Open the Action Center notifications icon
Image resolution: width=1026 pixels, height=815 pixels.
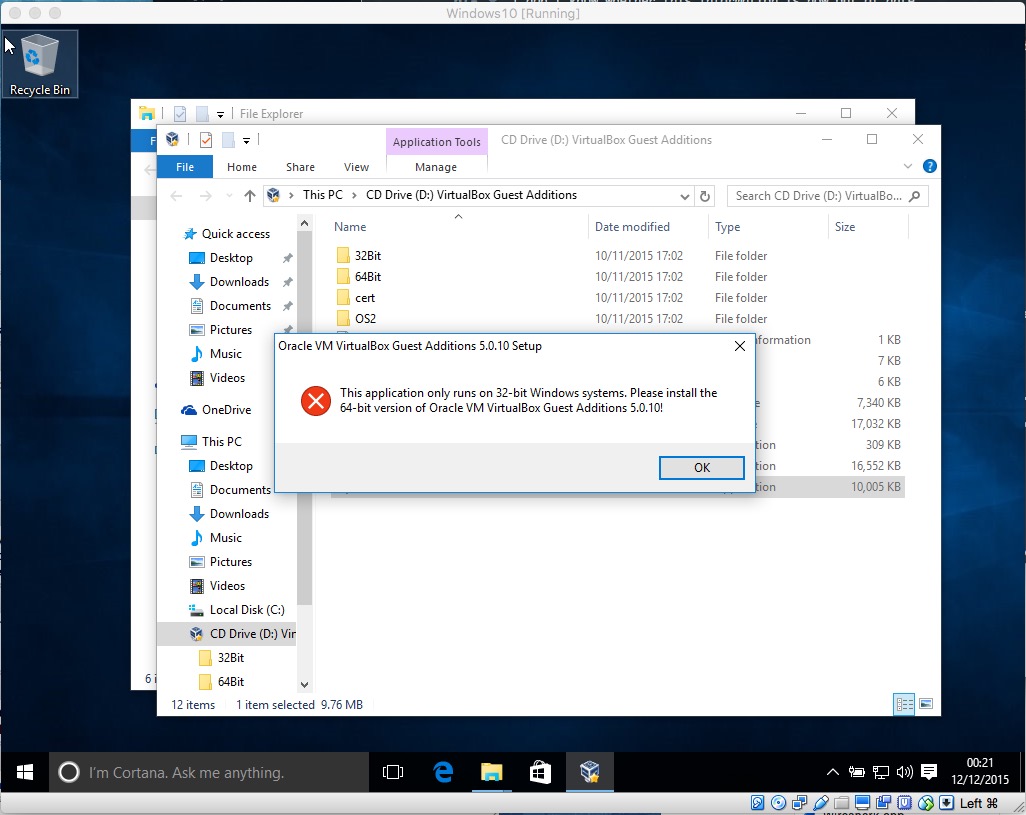(x=929, y=772)
